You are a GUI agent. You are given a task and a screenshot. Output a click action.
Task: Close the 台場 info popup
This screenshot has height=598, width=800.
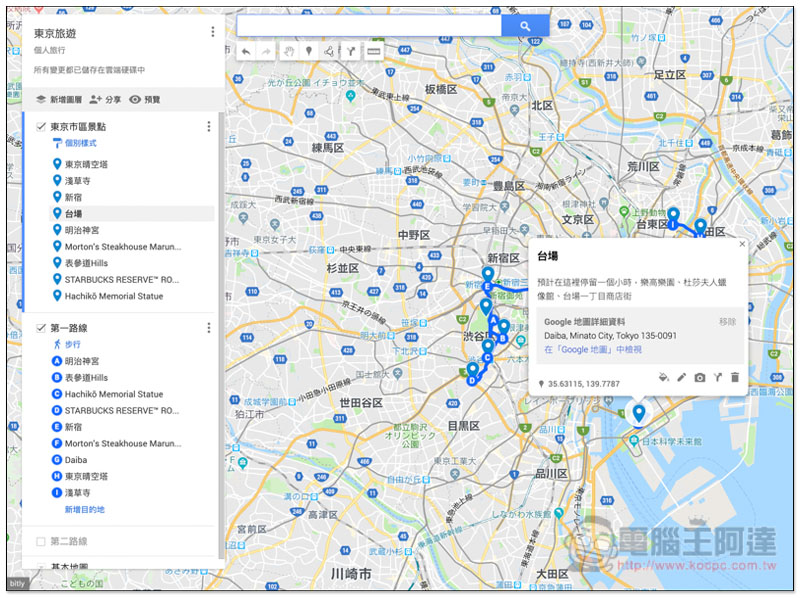[742, 244]
